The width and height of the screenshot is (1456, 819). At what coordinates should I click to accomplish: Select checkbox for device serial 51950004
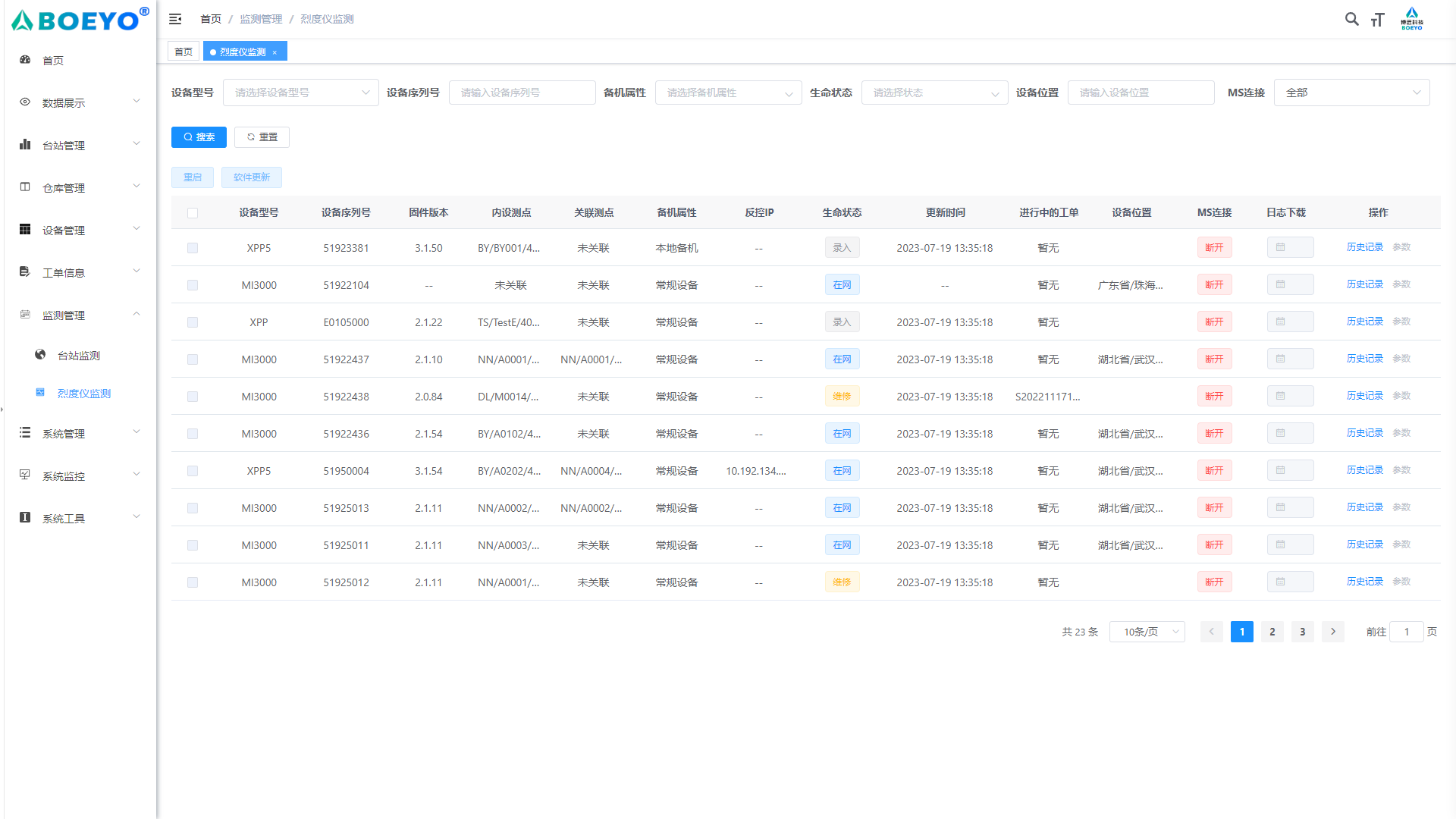tap(193, 471)
